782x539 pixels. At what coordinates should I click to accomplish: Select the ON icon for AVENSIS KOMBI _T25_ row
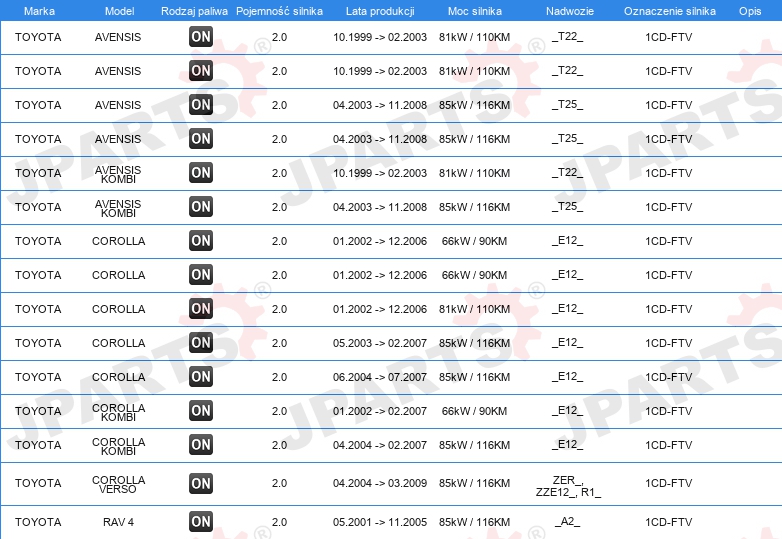tap(201, 206)
